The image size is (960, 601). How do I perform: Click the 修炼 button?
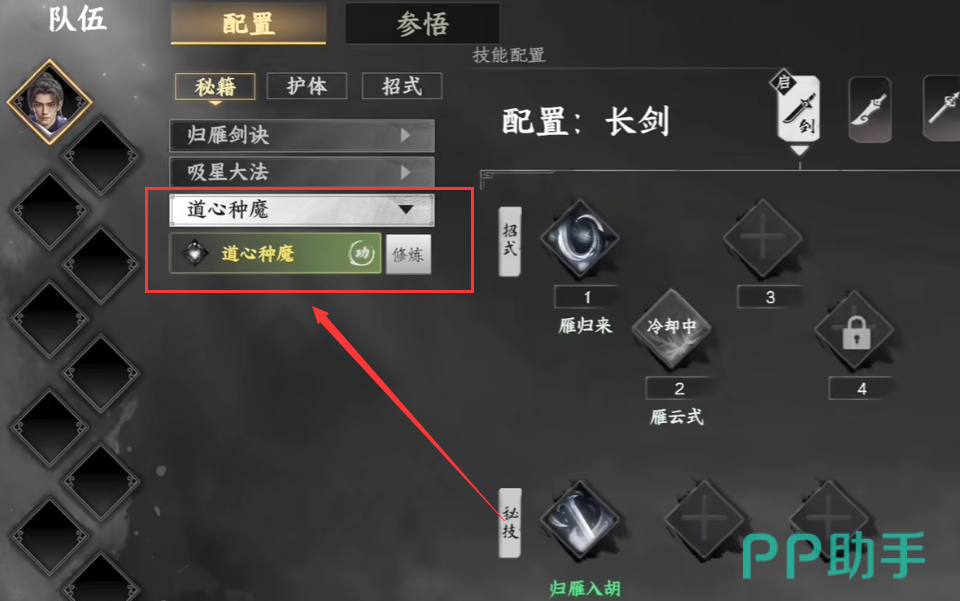point(408,254)
